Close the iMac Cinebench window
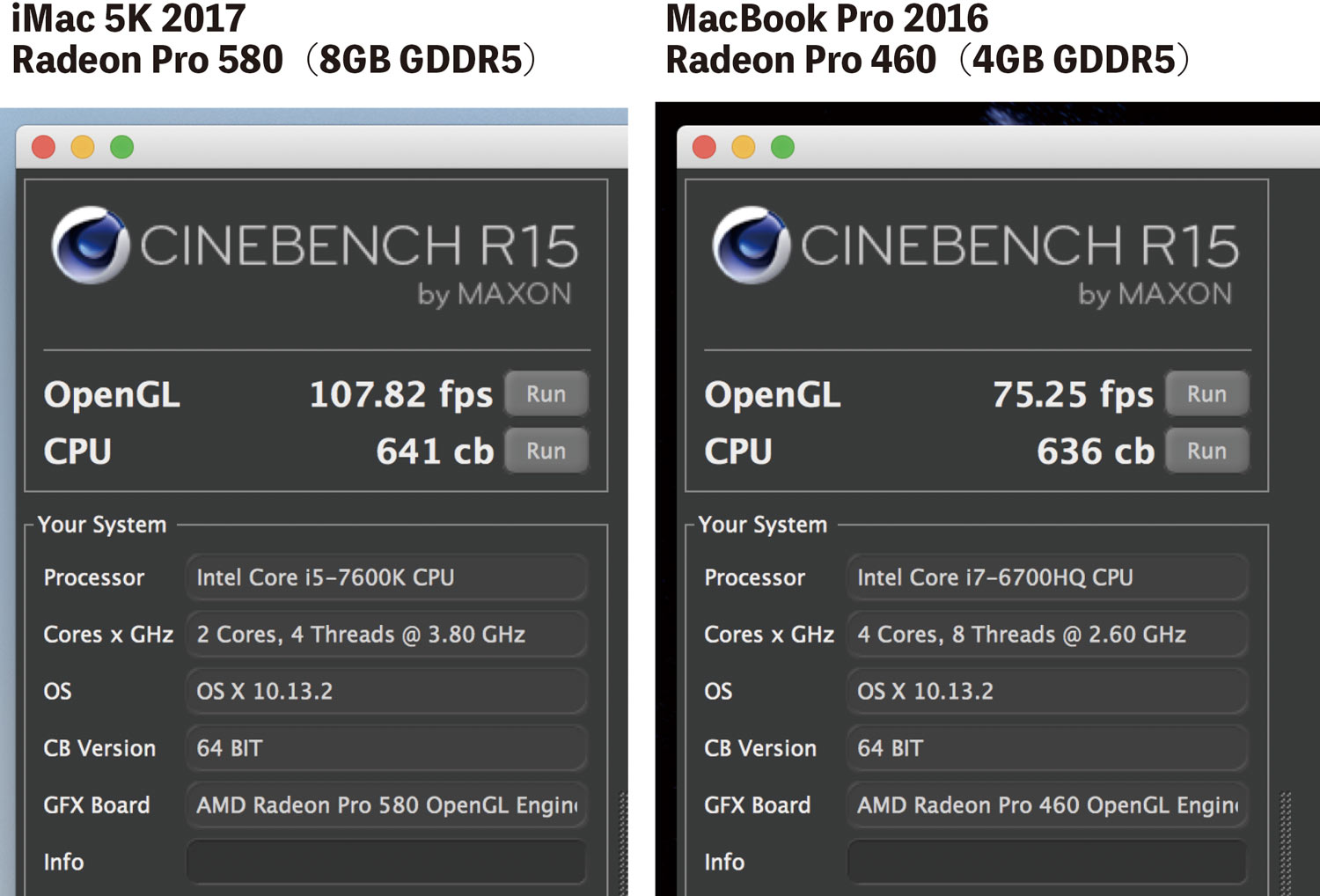1320x896 pixels. click(x=43, y=147)
